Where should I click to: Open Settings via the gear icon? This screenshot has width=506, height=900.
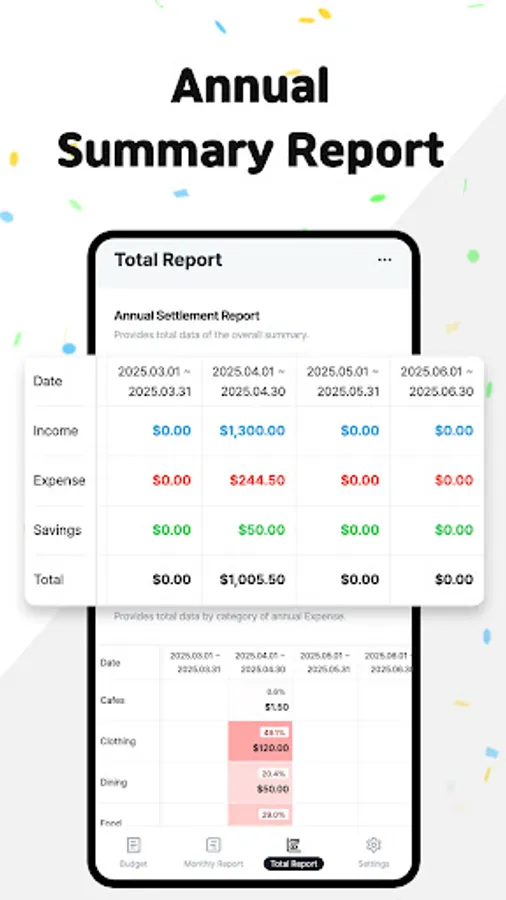point(373,845)
